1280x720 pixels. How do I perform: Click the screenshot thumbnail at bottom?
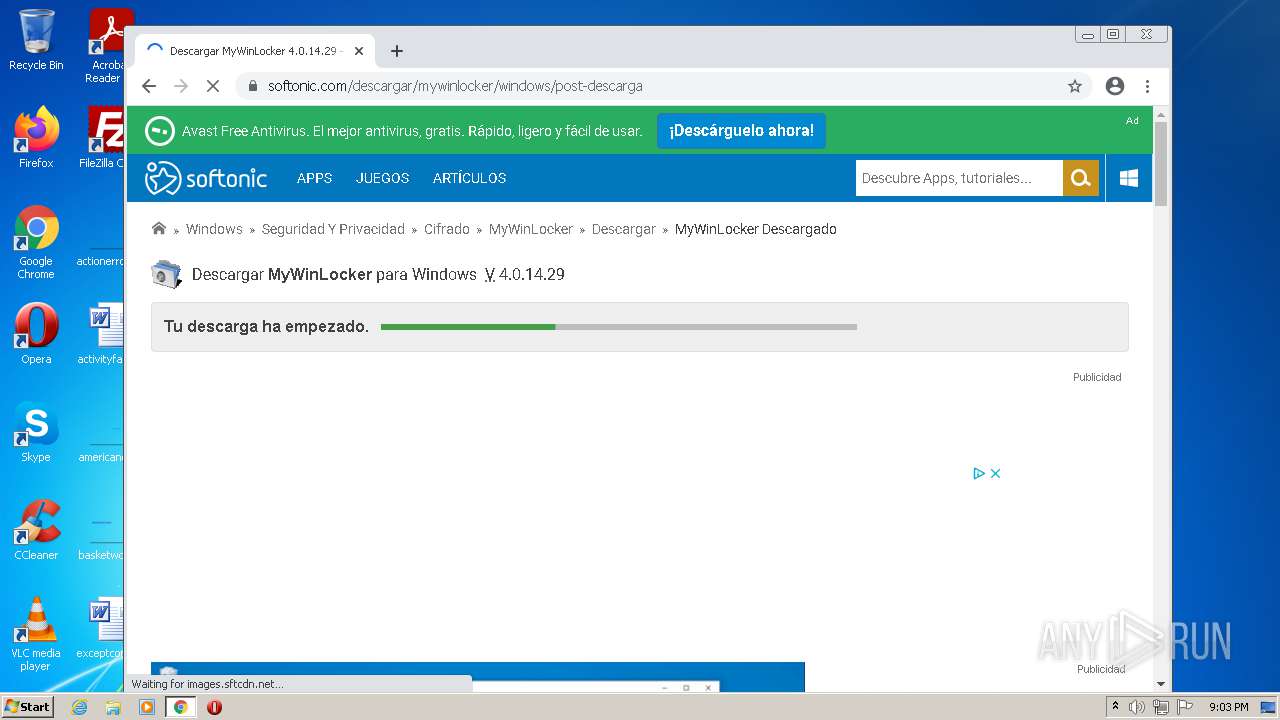[x=477, y=677]
